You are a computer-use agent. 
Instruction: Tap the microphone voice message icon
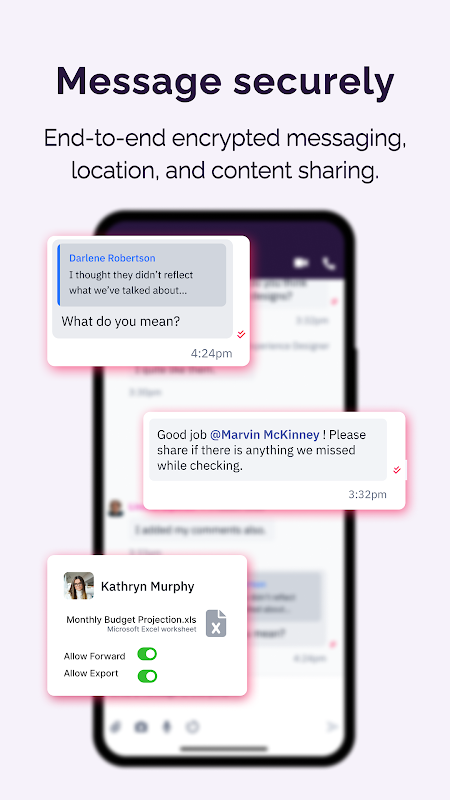[166, 727]
